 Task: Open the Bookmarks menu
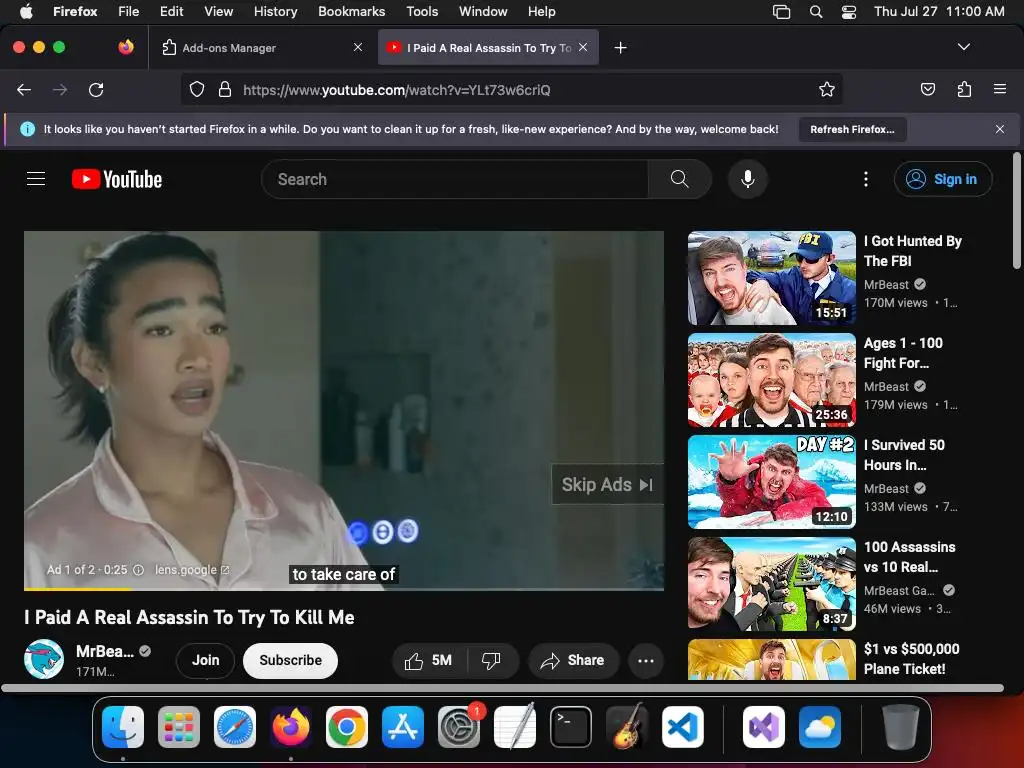point(351,11)
